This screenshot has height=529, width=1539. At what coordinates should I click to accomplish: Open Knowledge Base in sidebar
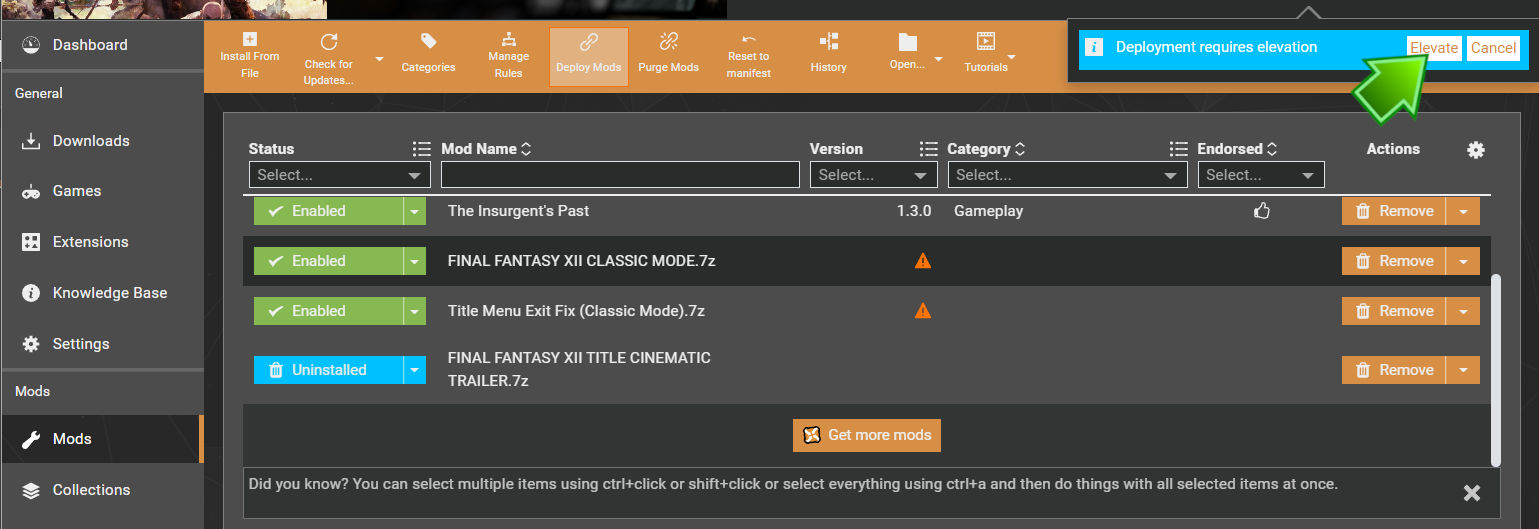pyautogui.click(x=101, y=293)
